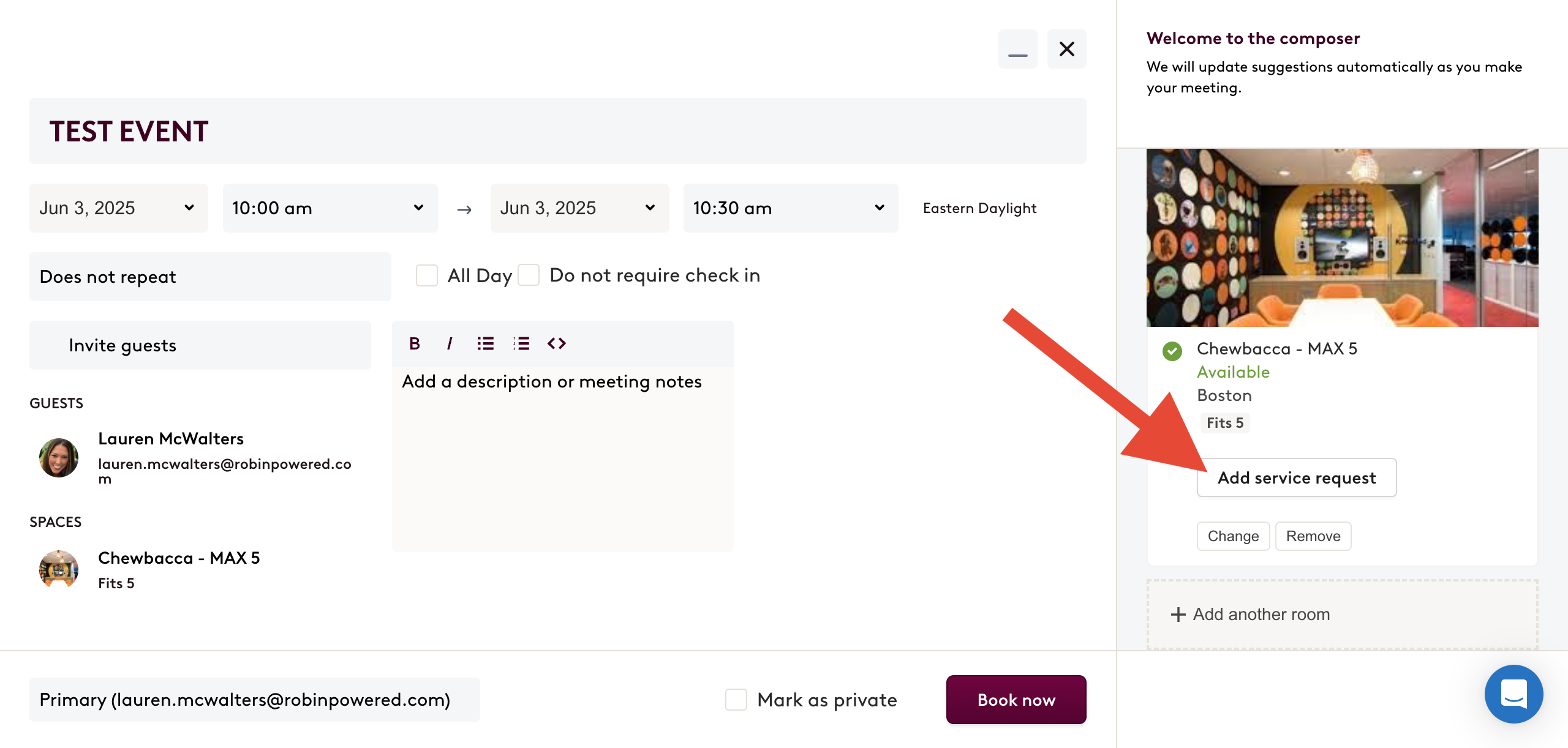Insert a code block
The height and width of the screenshot is (748, 1568).
[x=557, y=344]
